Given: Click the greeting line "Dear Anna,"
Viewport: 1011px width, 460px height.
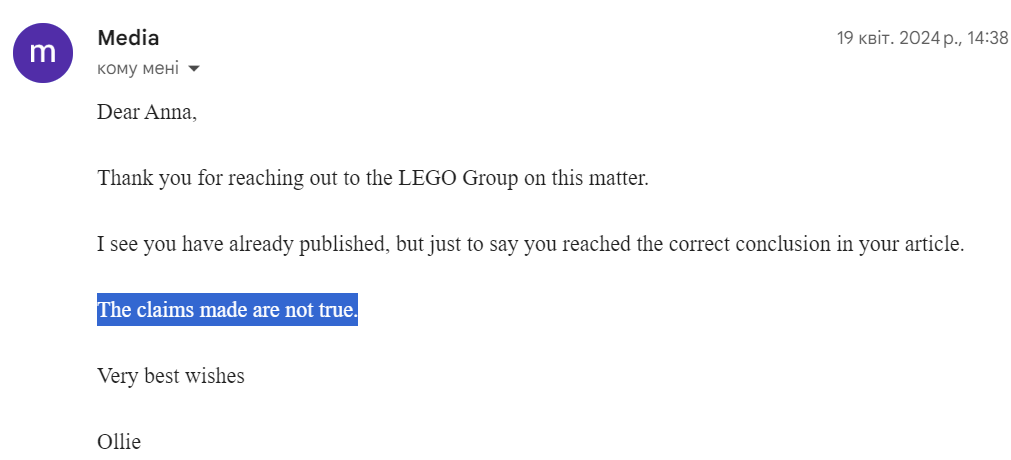Looking at the screenshot, I should 147,113.
